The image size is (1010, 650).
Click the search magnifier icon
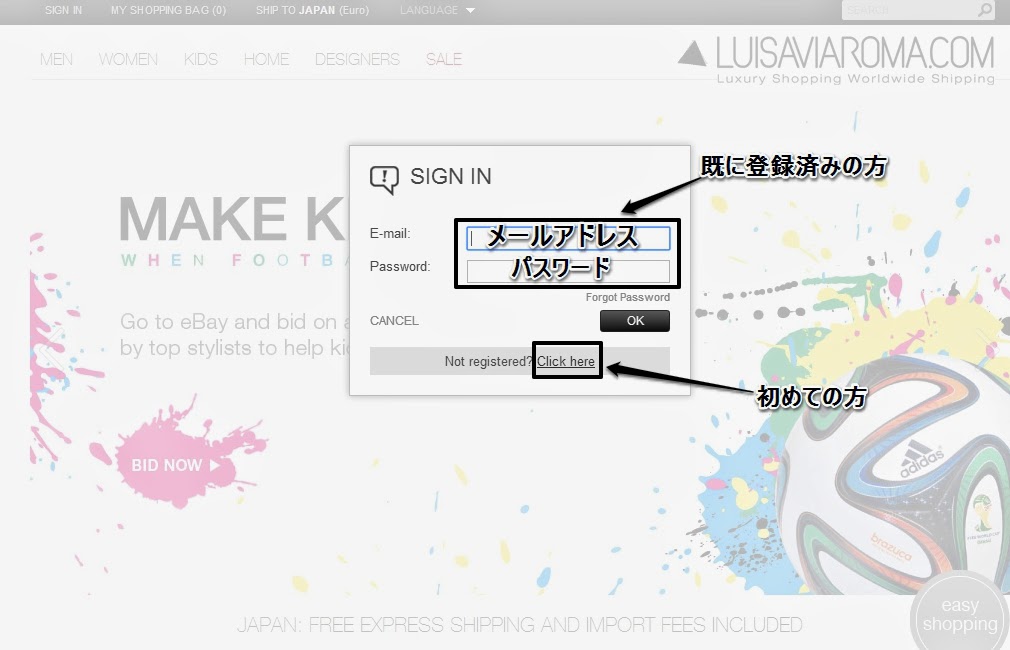point(985,10)
